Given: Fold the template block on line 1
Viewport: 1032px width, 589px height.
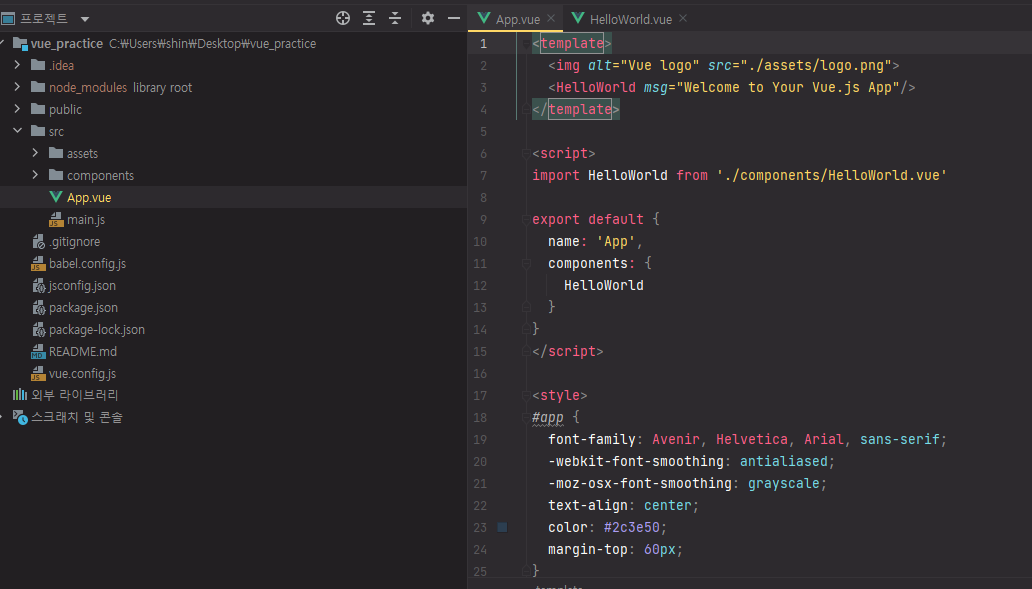Looking at the screenshot, I should pos(526,43).
